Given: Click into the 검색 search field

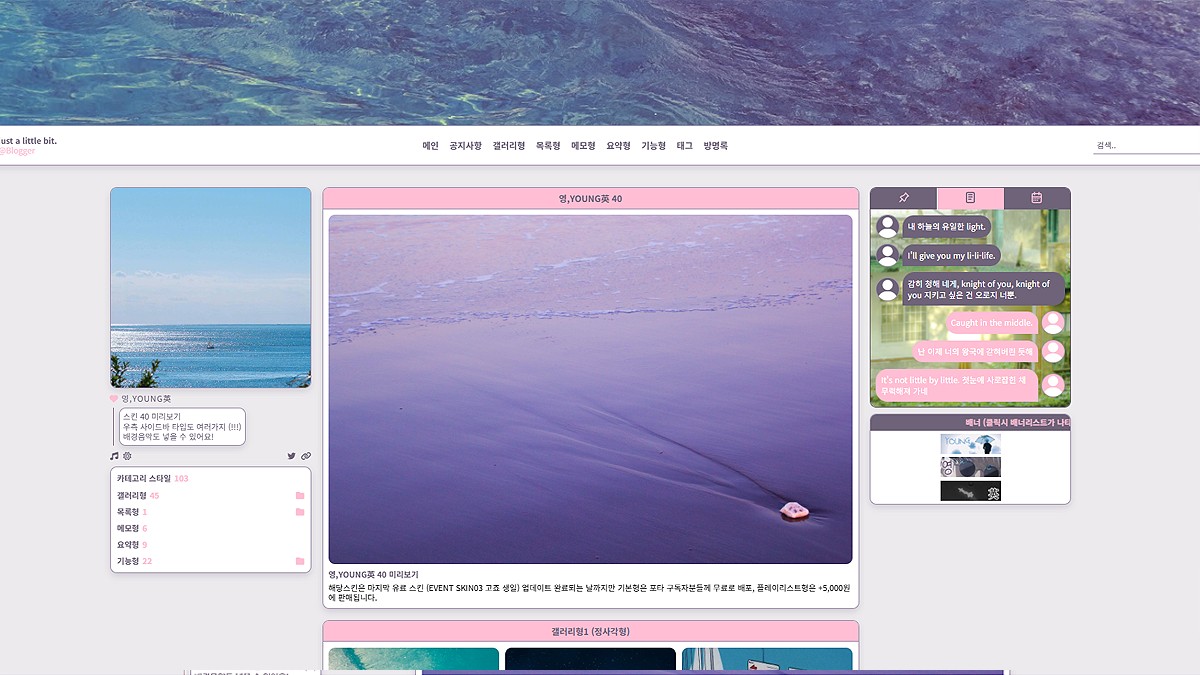Looking at the screenshot, I should (x=1145, y=146).
